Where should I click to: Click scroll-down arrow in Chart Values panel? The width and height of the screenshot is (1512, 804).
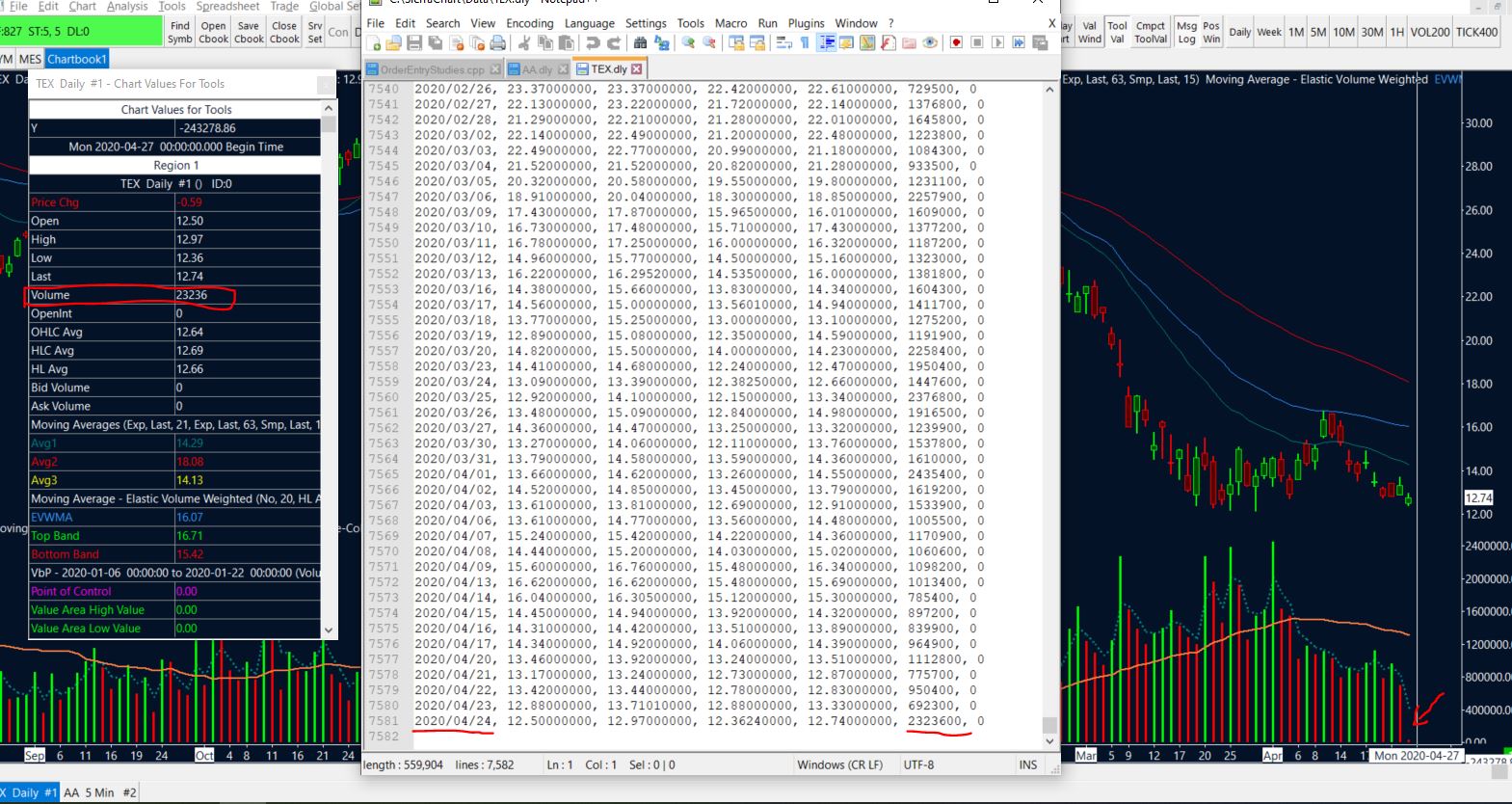pos(329,630)
